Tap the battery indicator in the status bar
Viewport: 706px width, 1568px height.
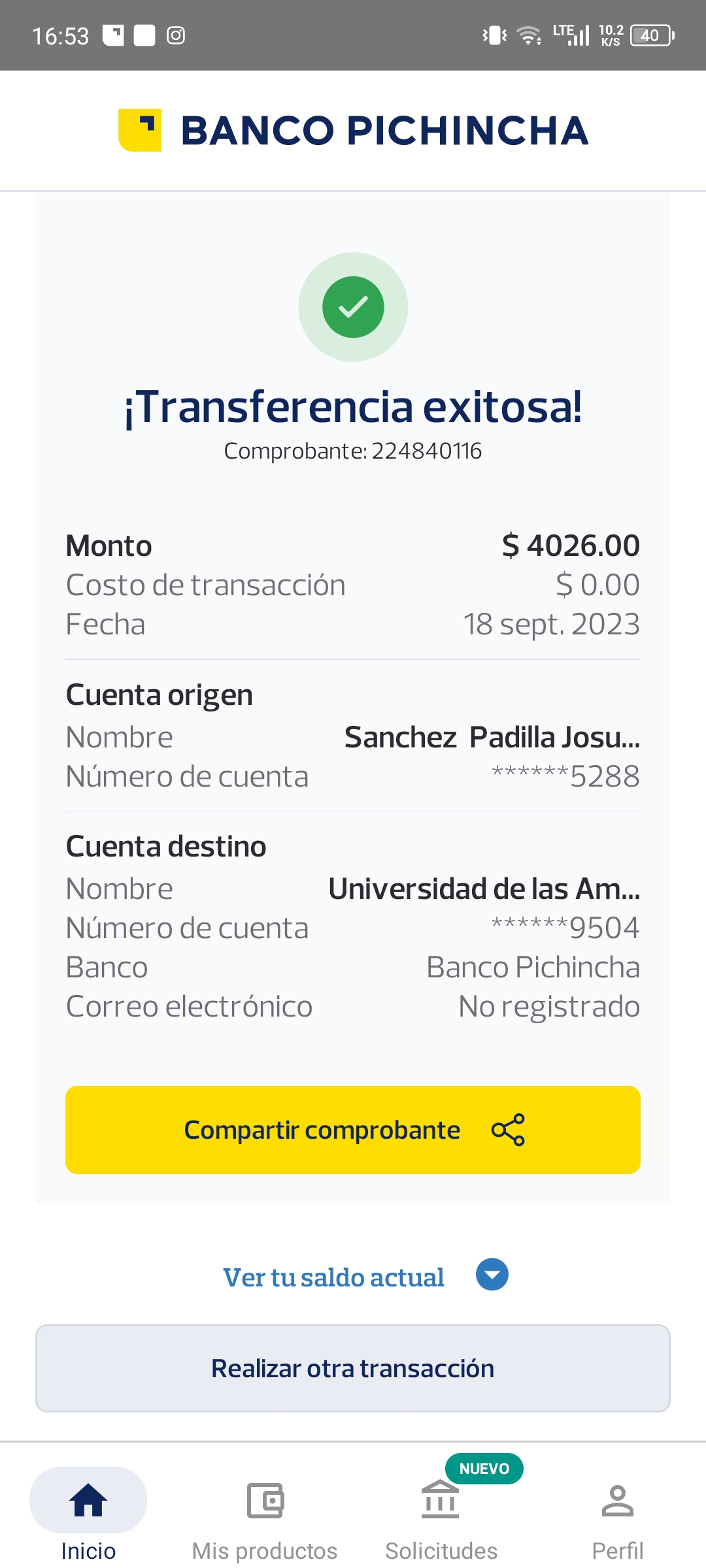coord(652,35)
